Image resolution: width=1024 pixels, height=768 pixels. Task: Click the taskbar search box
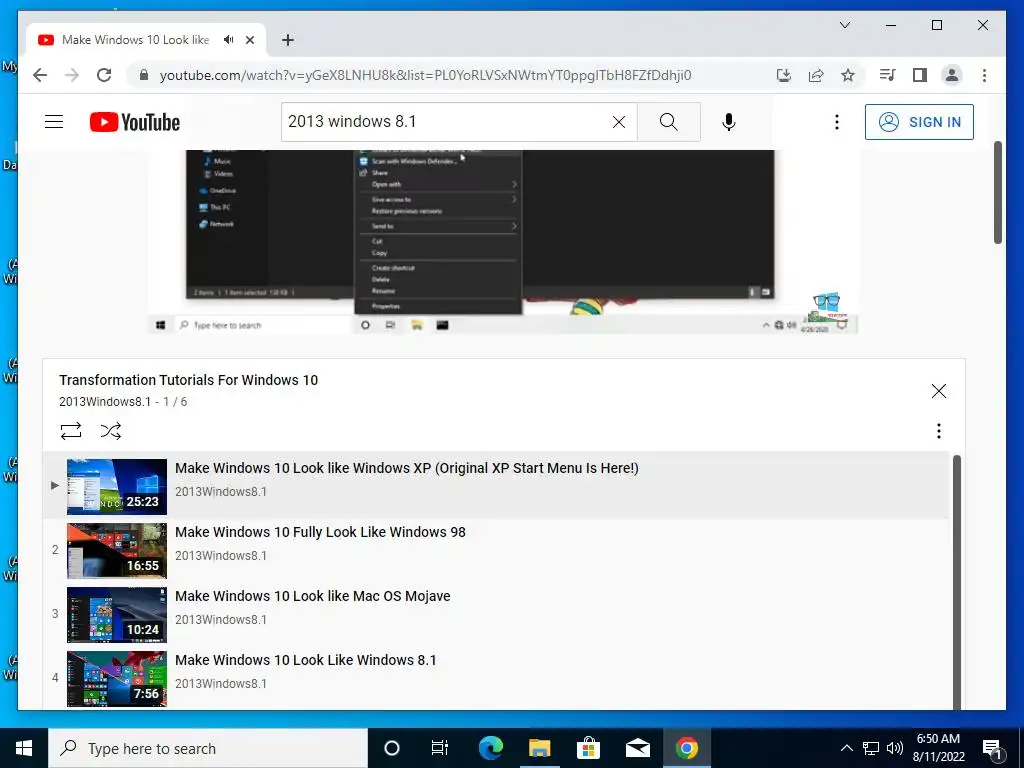point(208,748)
